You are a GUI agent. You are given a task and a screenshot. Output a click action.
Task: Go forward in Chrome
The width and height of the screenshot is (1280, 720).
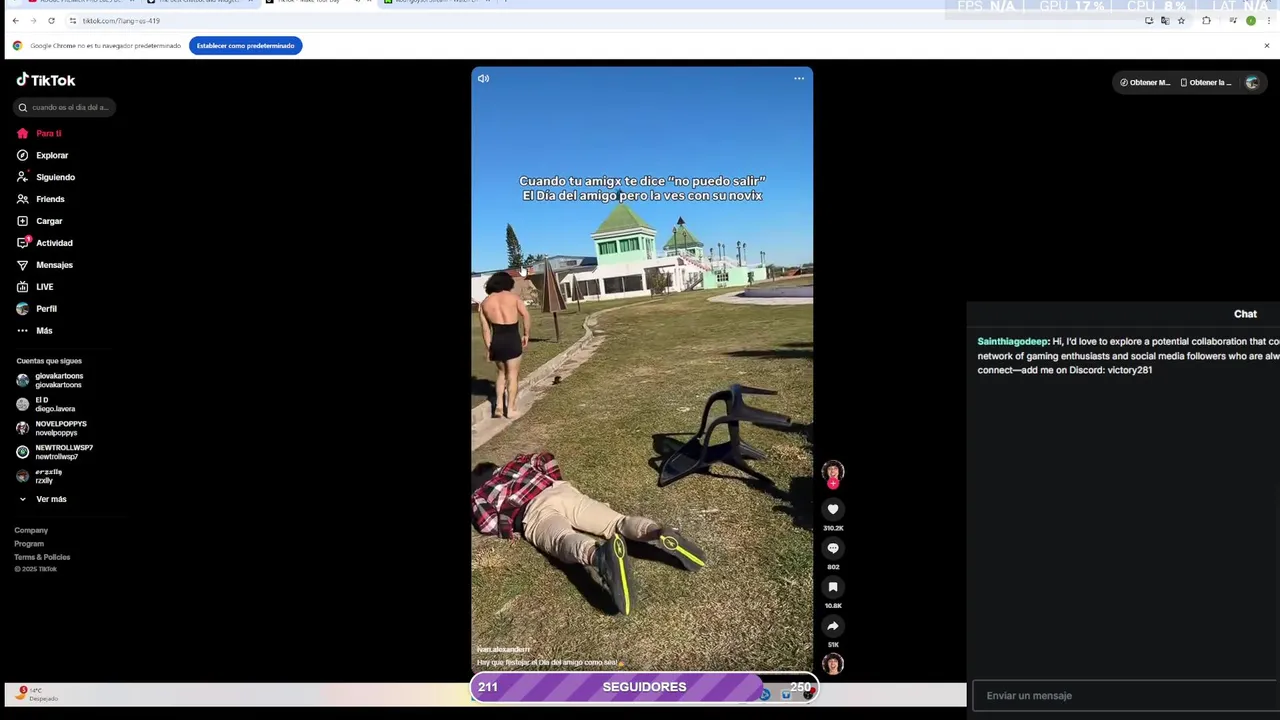[33, 20]
